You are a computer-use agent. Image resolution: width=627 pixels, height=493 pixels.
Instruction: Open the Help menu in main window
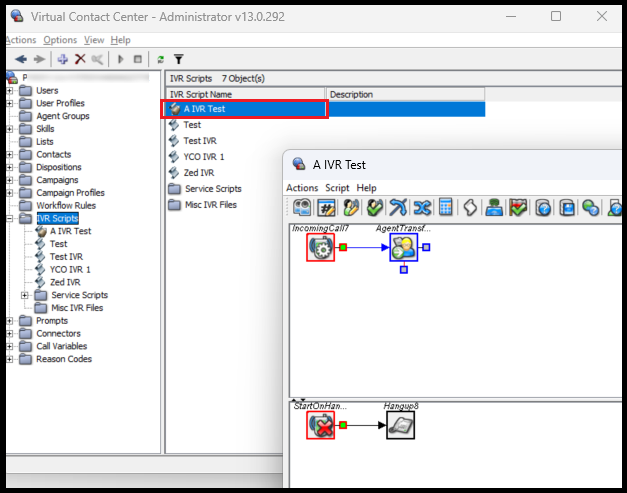click(120, 40)
